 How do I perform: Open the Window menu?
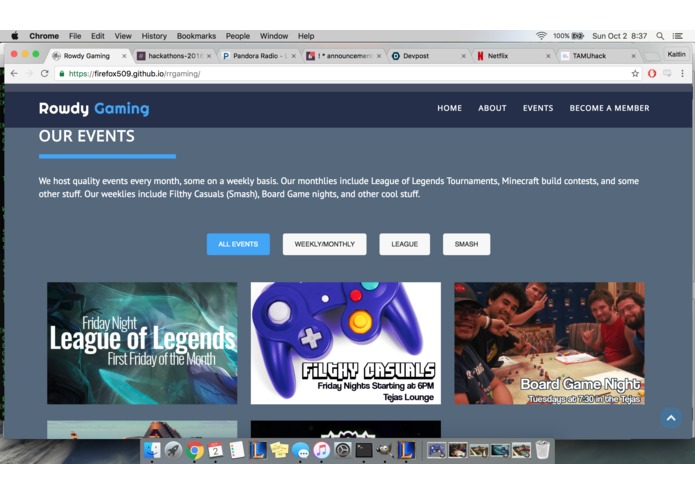click(273, 36)
